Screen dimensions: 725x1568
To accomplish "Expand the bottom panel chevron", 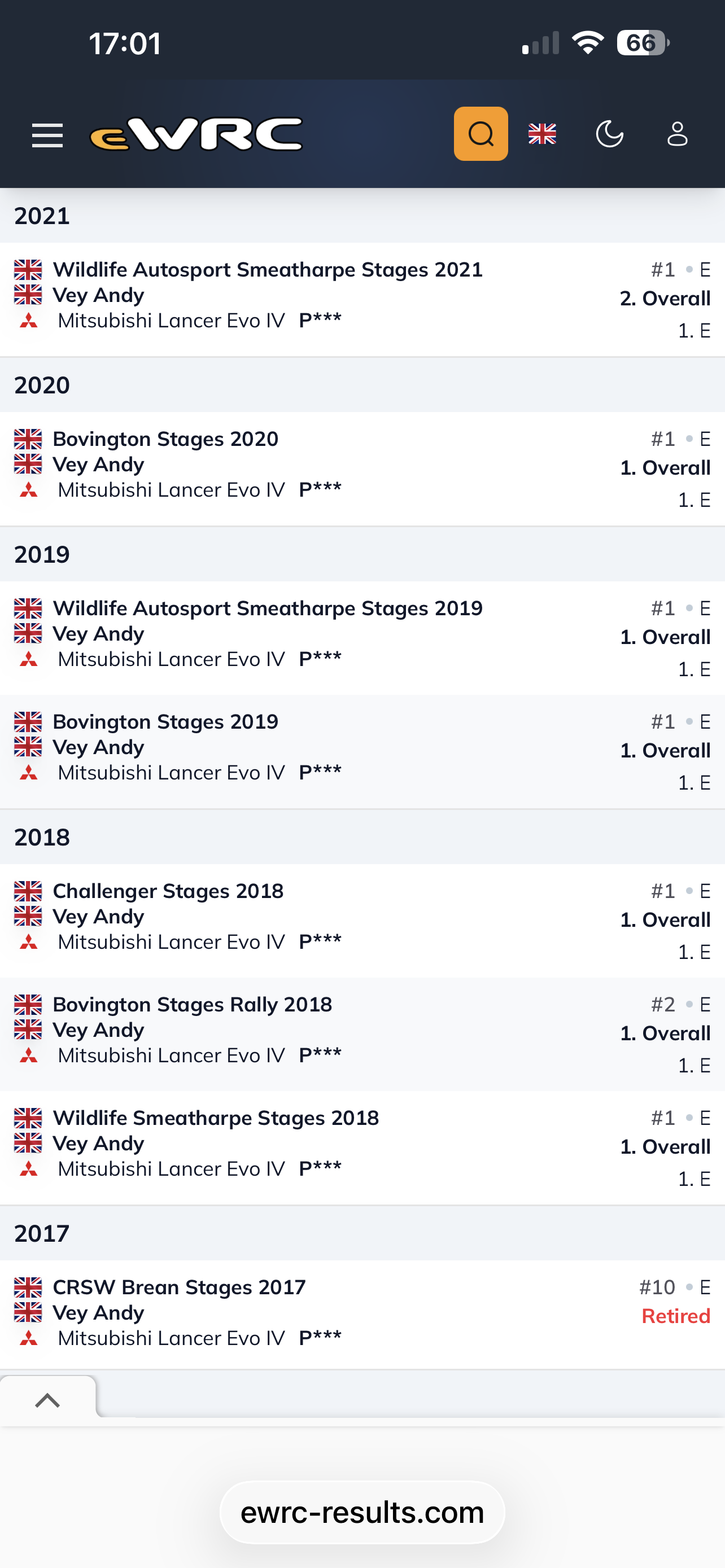I will pos(47,1400).
